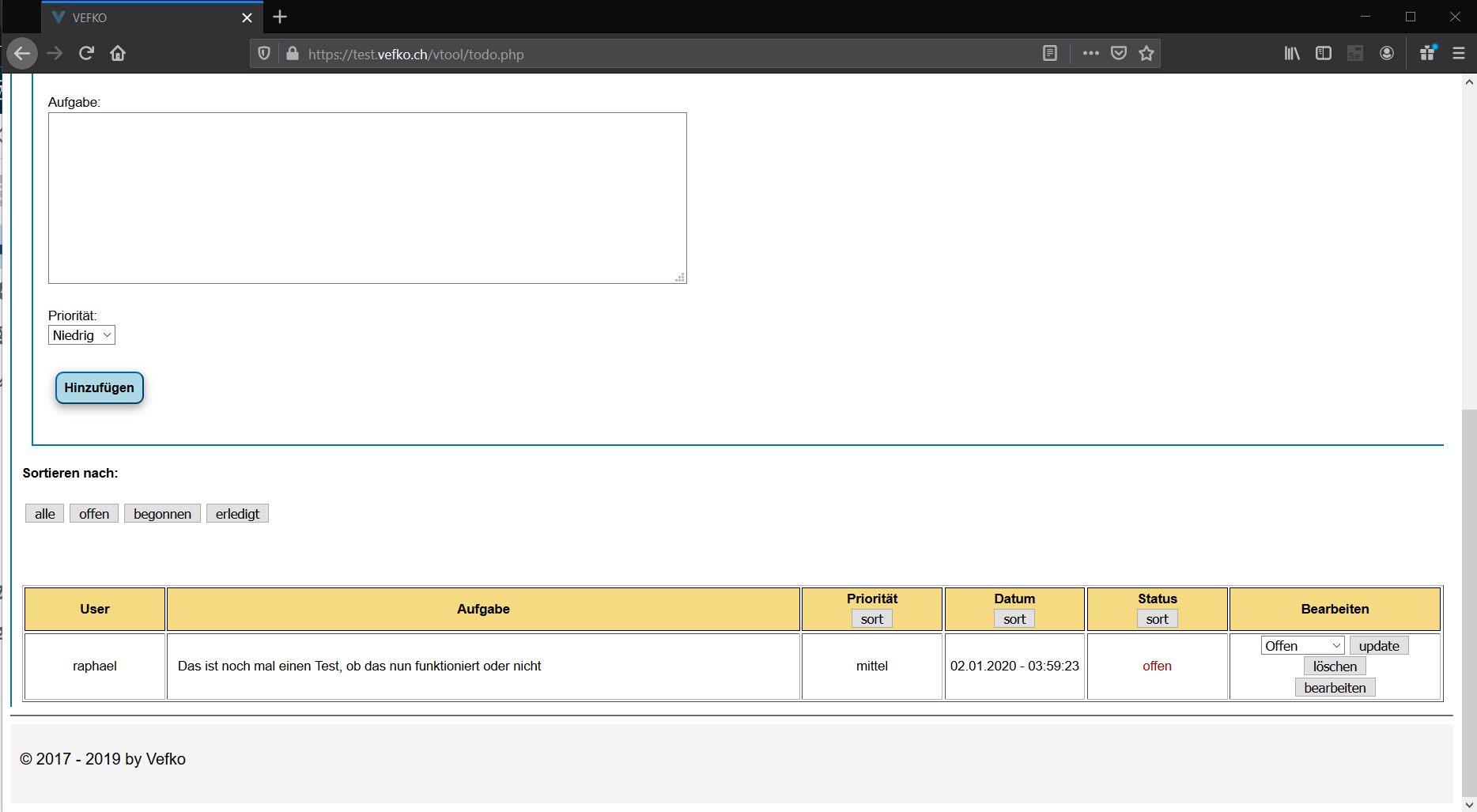Click inside the Aufgabe text area
The image size is (1477, 812).
tap(367, 198)
